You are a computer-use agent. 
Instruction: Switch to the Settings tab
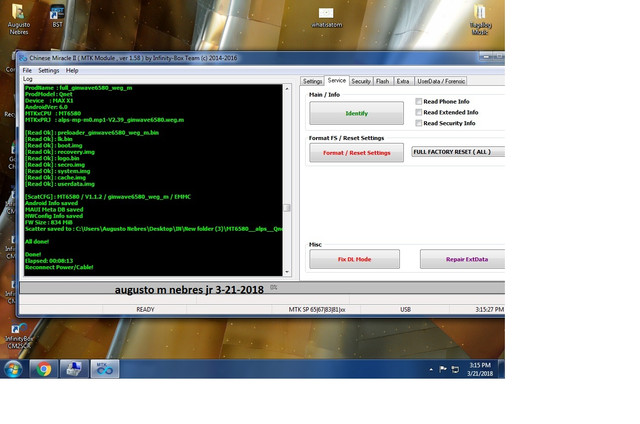[x=312, y=81]
